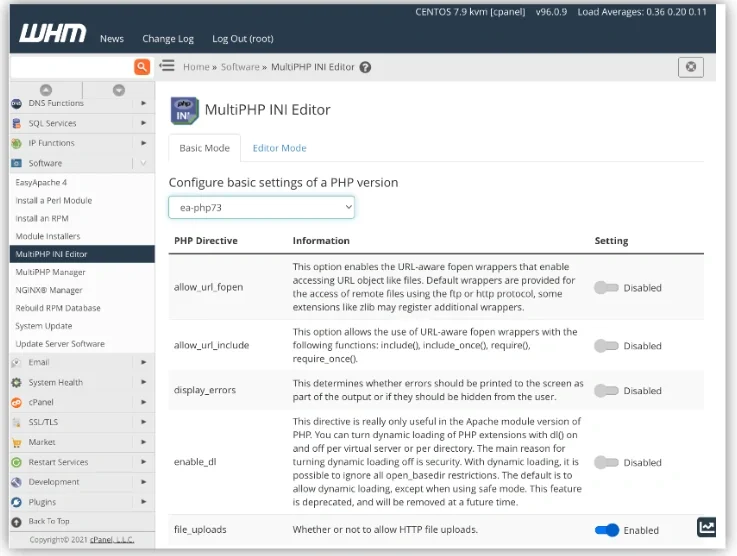This screenshot has width=737, height=556.
Task: Expand the Restart Services arrow
Action: (x=143, y=462)
